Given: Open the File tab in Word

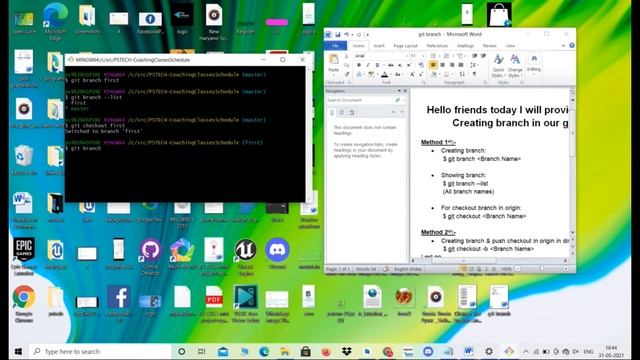Looking at the screenshot, I should coord(336,46).
